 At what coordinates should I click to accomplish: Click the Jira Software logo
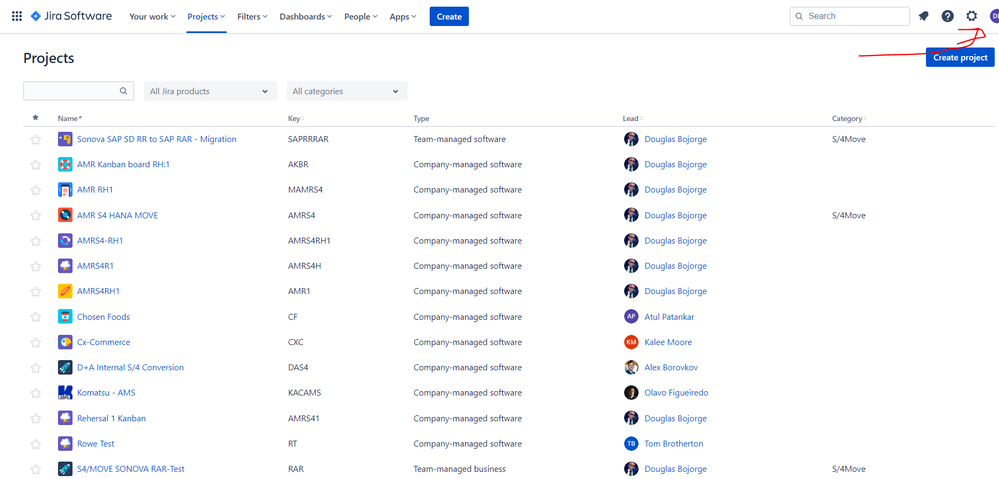click(71, 17)
